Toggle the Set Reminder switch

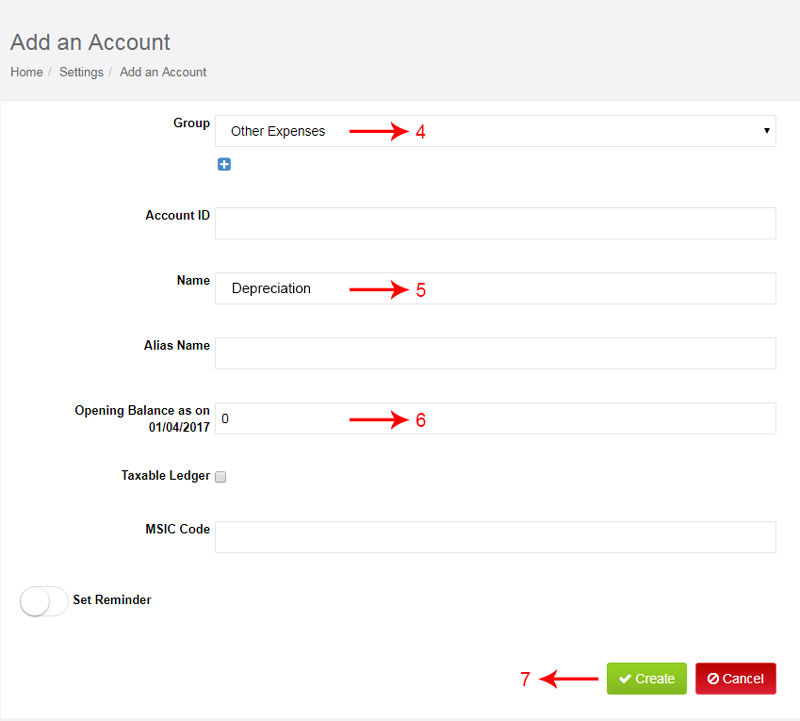point(44,601)
